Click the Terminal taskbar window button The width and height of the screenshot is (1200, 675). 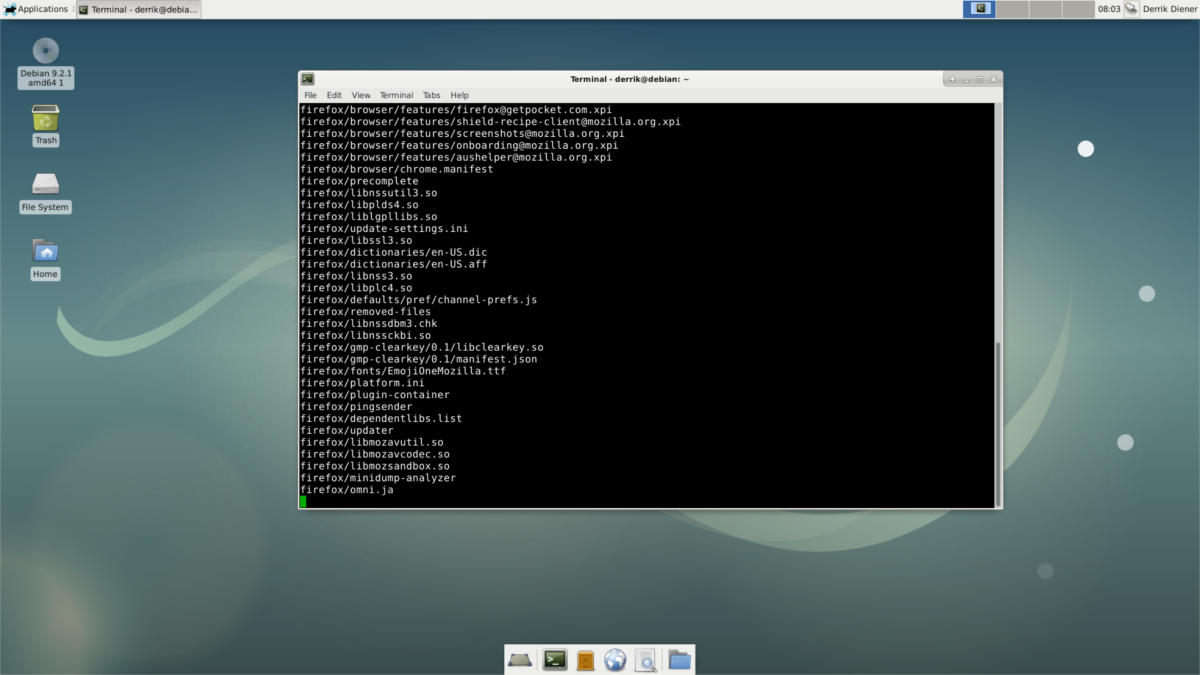click(138, 9)
